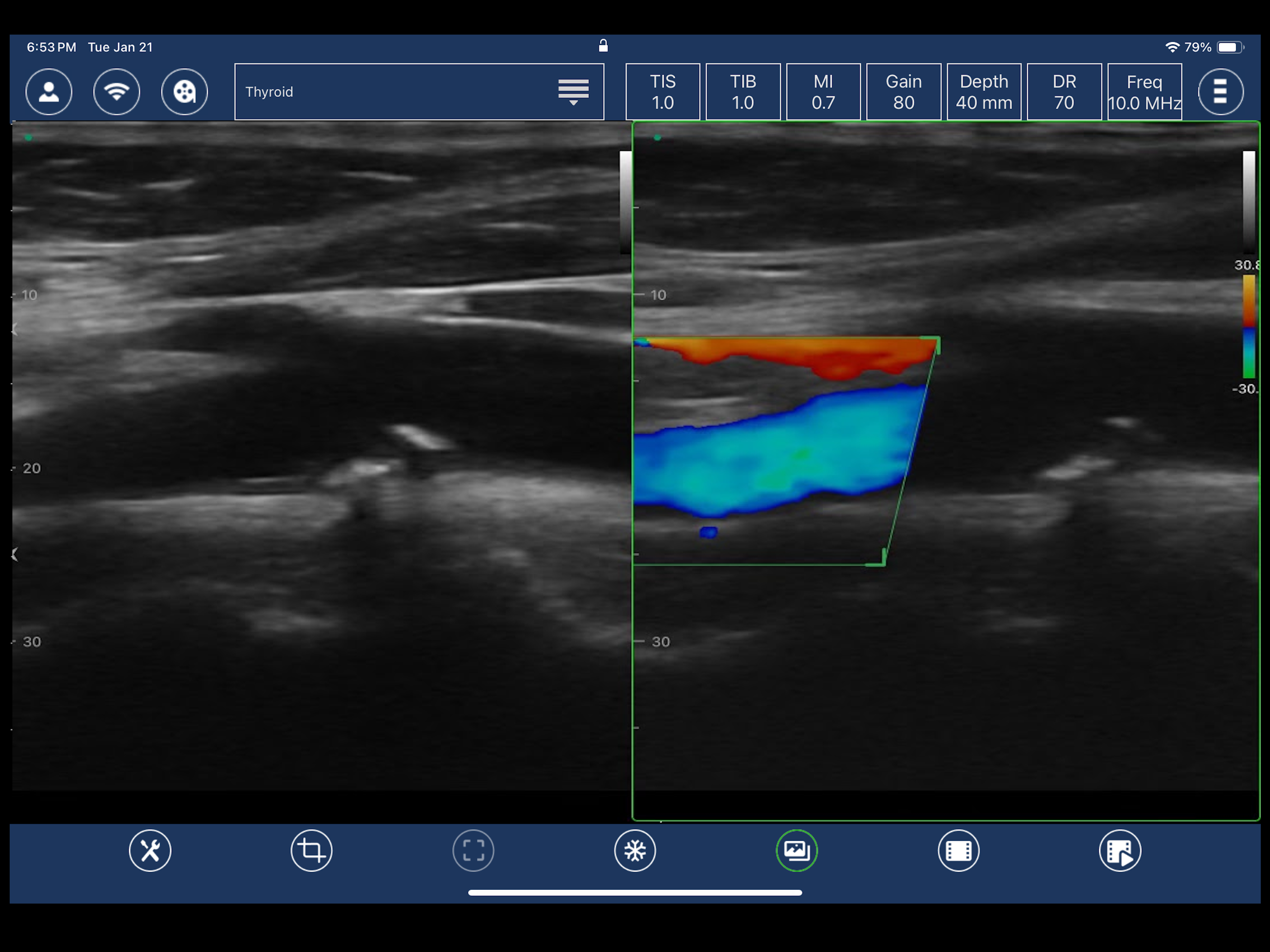The image size is (1270, 952).
Task: Open the DR 70 dynamic range setting
Action: pyautogui.click(x=1064, y=92)
